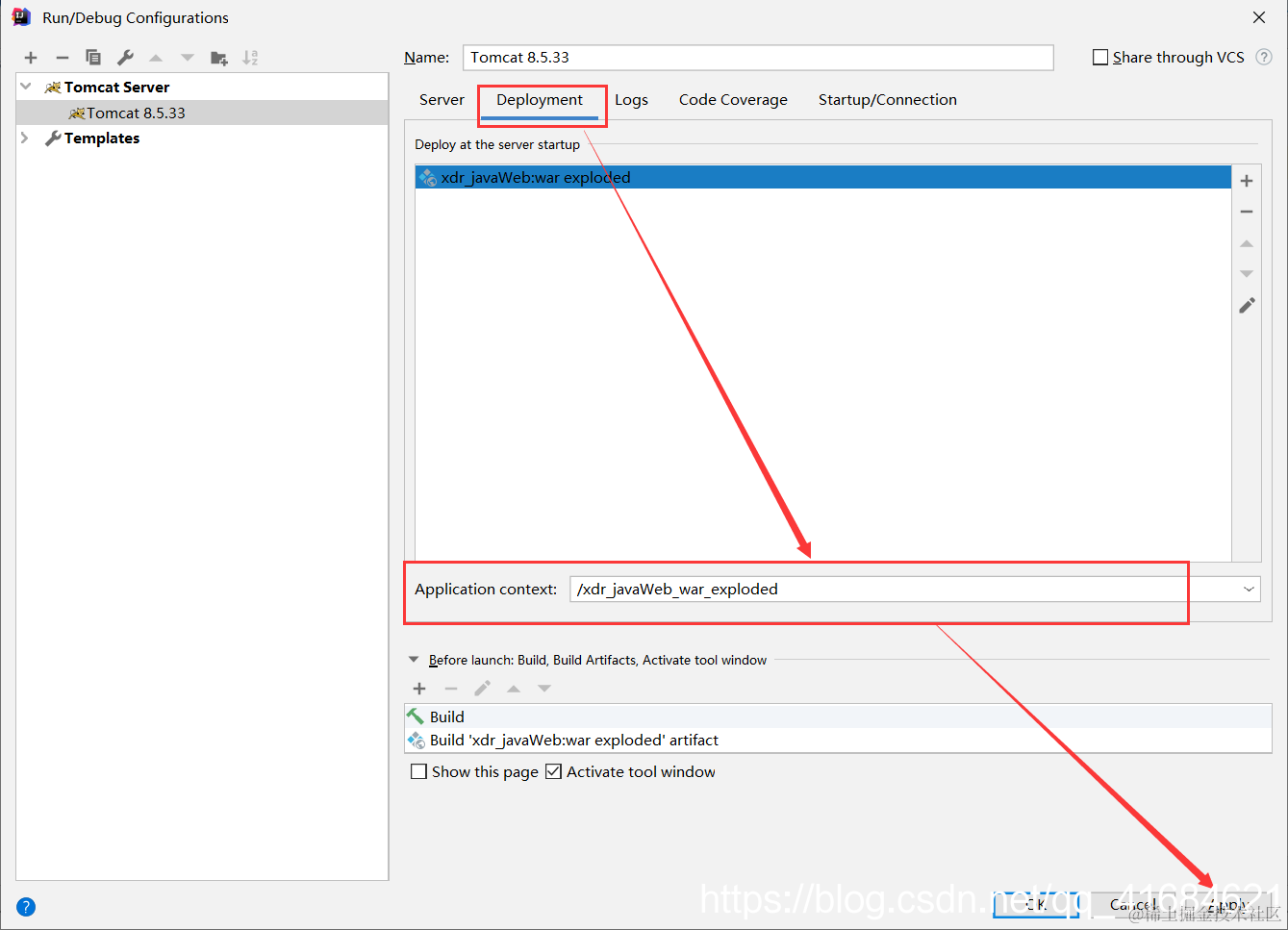The width and height of the screenshot is (1288, 930).
Task: Select Tomcat 8.5.33 configuration in tree
Action: pos(202,113)
